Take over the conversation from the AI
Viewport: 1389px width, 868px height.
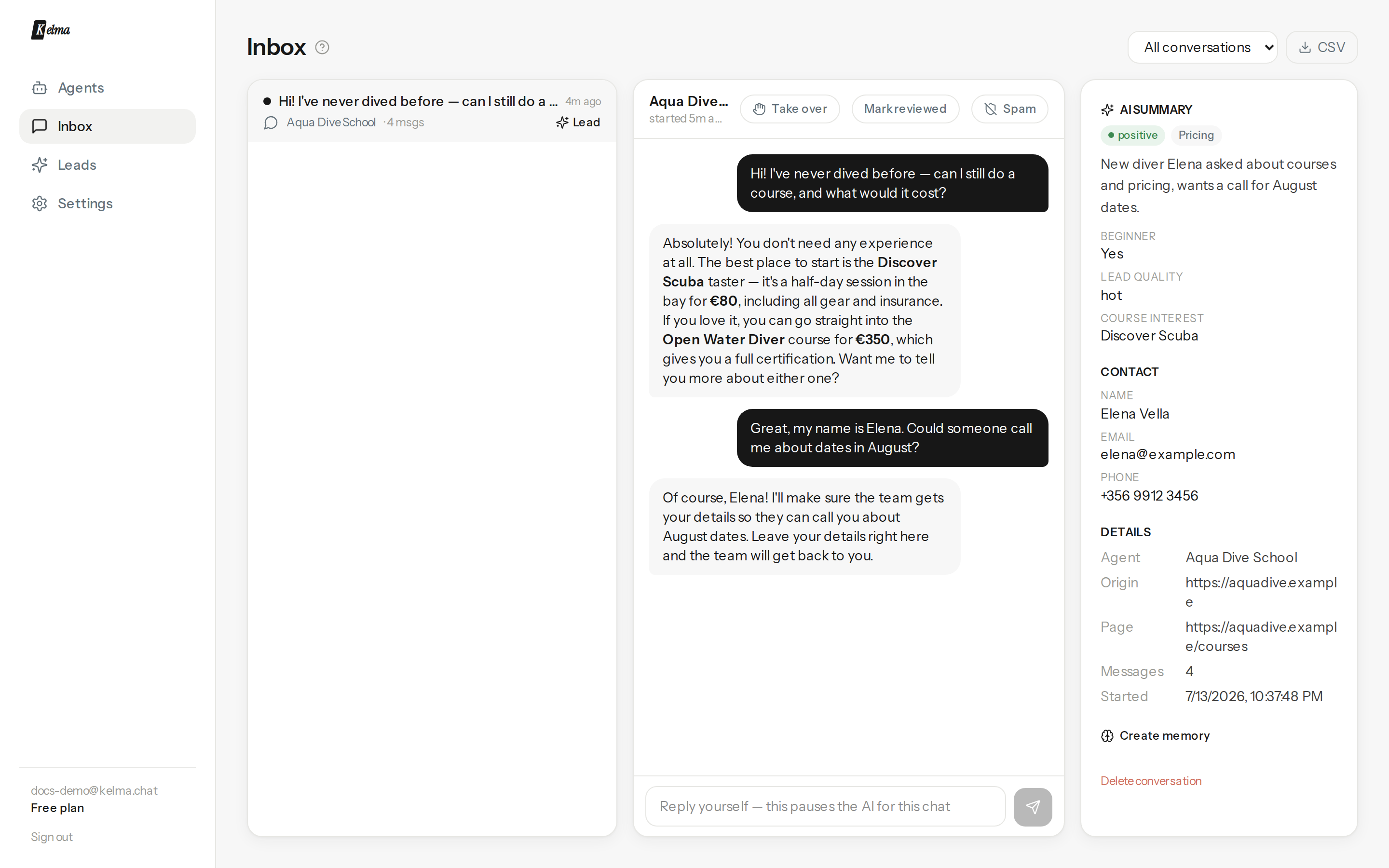pos(790,109)
